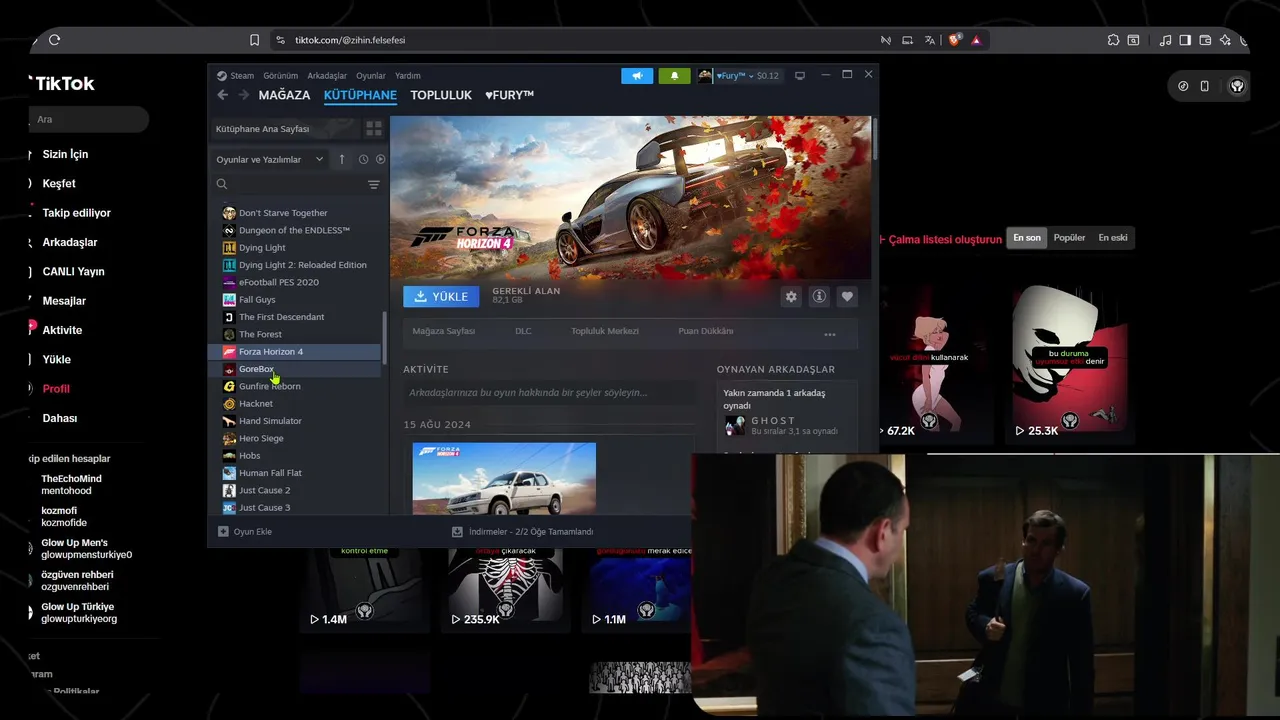Click Oyun Ekle at bottom of Steam
Image resolution: width=1280 pixels, height=720 pixels.
(245, 532)
